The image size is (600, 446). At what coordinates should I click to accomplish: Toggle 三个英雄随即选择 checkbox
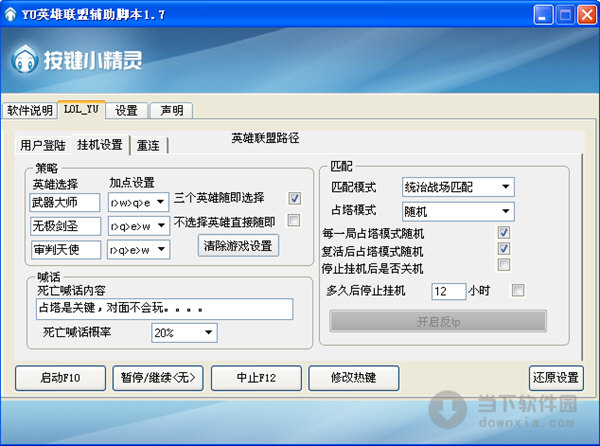pos(294,198)
